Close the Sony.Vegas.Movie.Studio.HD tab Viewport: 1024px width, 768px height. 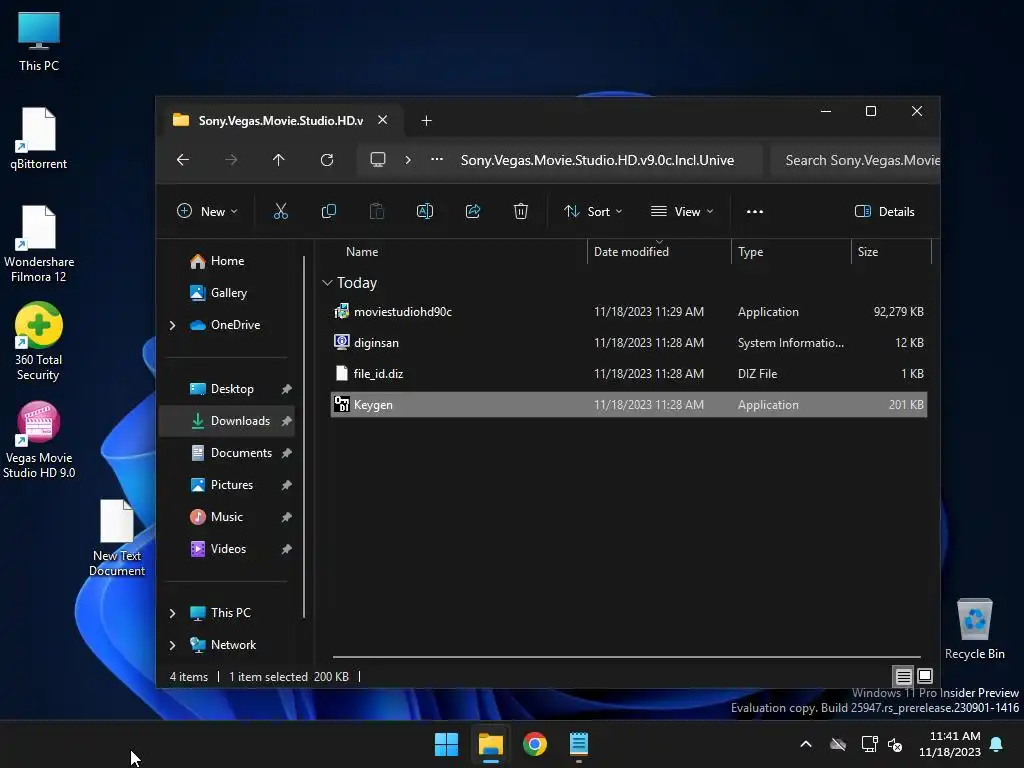coord(383,120)
